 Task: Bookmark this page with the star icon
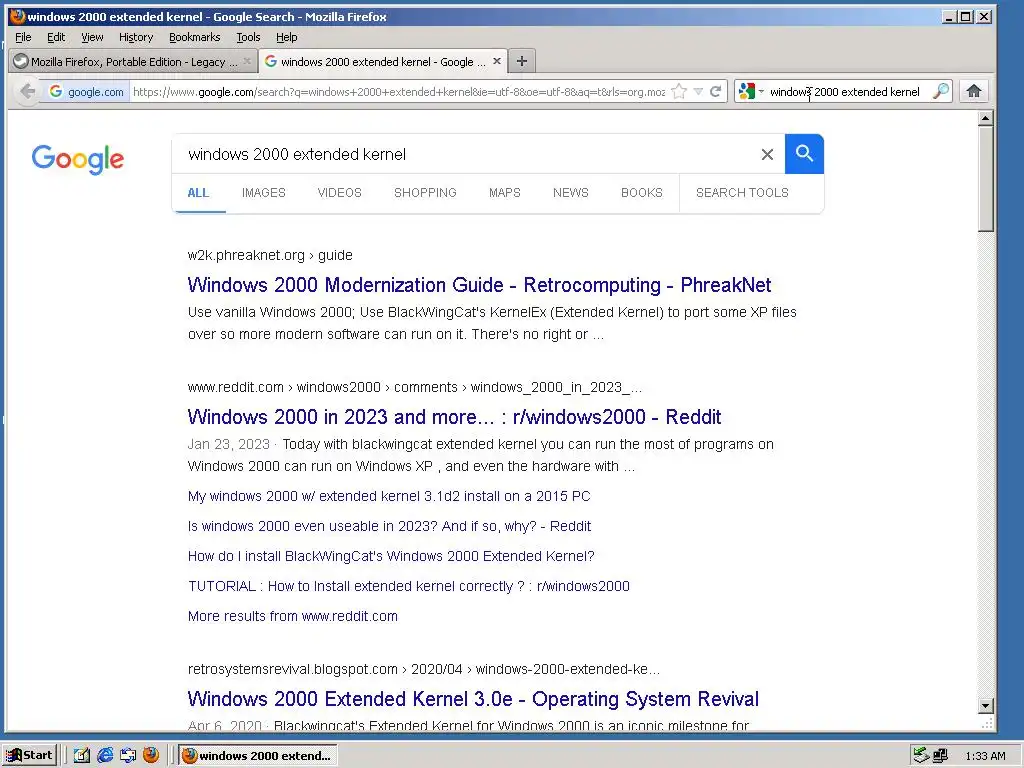point(679,91)
